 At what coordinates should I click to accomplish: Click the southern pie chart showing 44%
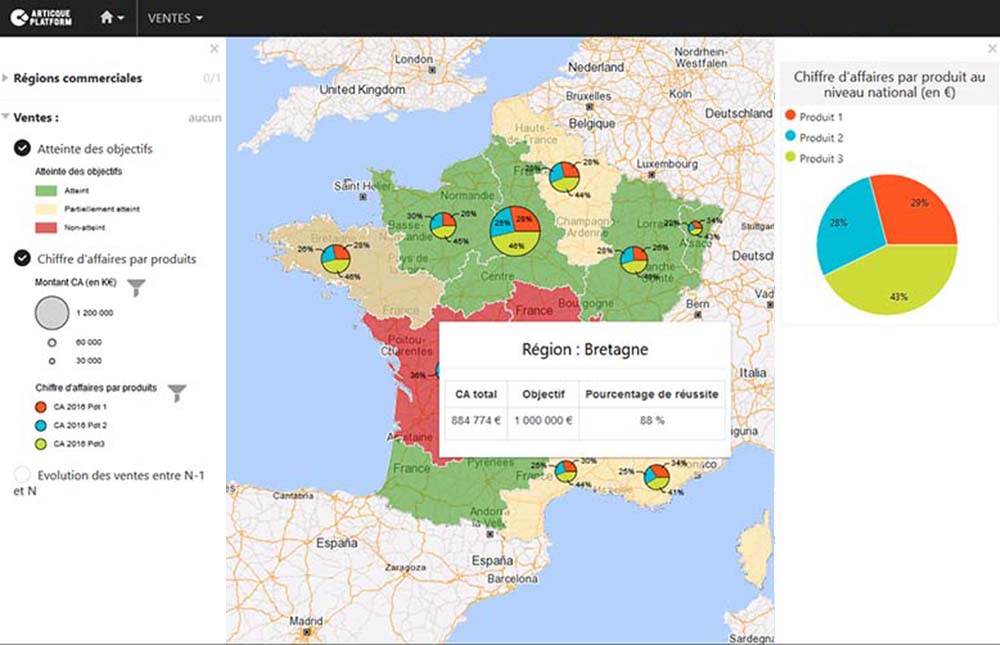[x=566, y=471]
